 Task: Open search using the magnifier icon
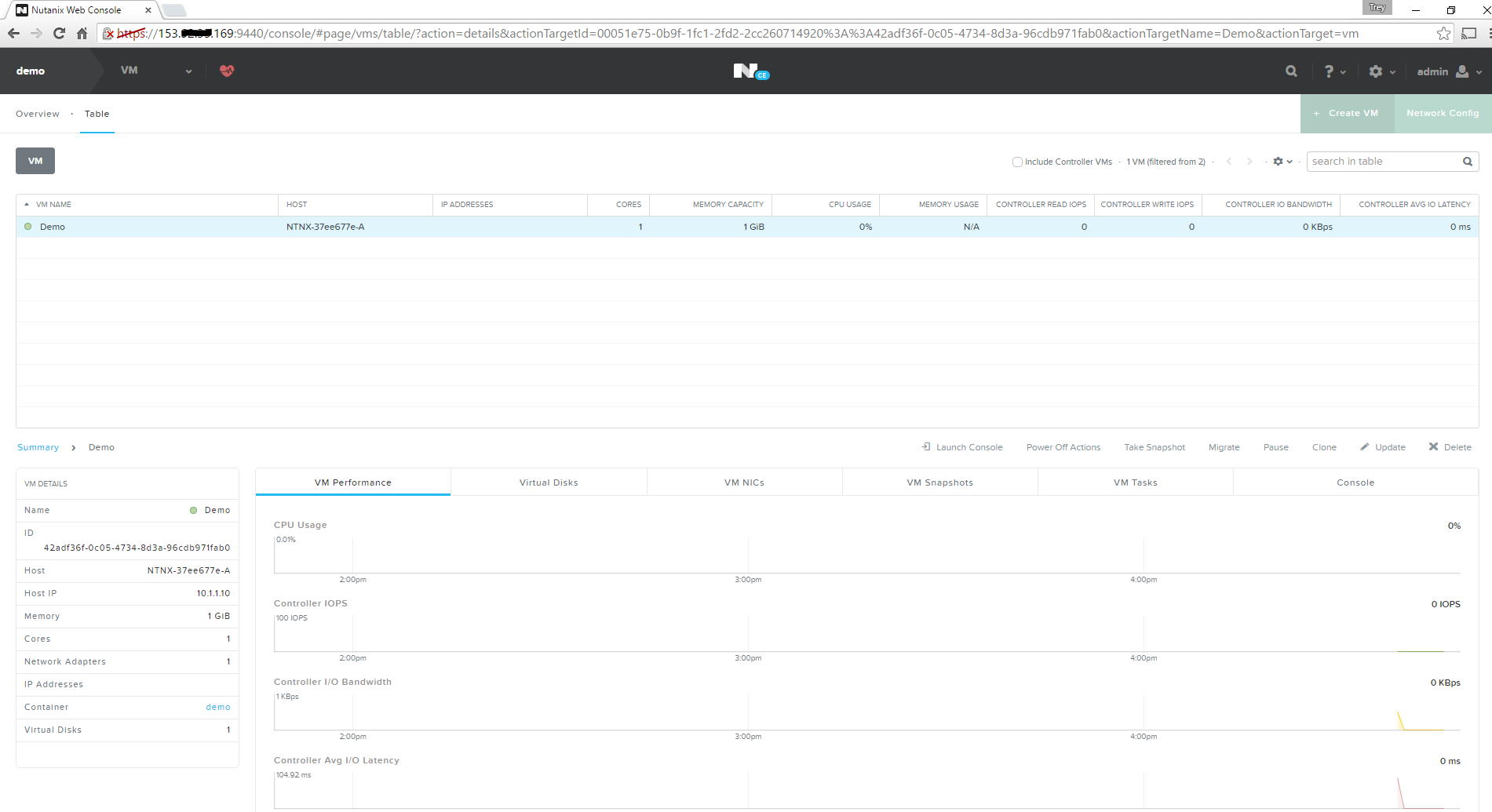point(1290,71)
